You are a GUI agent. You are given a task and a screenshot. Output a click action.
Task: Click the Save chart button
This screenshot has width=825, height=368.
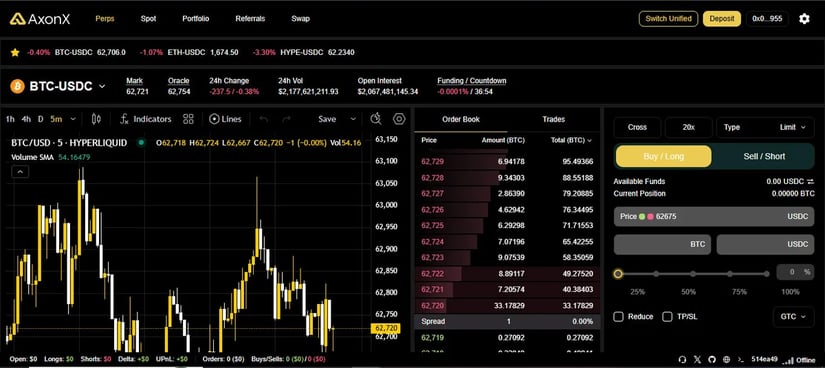point(327,119)
